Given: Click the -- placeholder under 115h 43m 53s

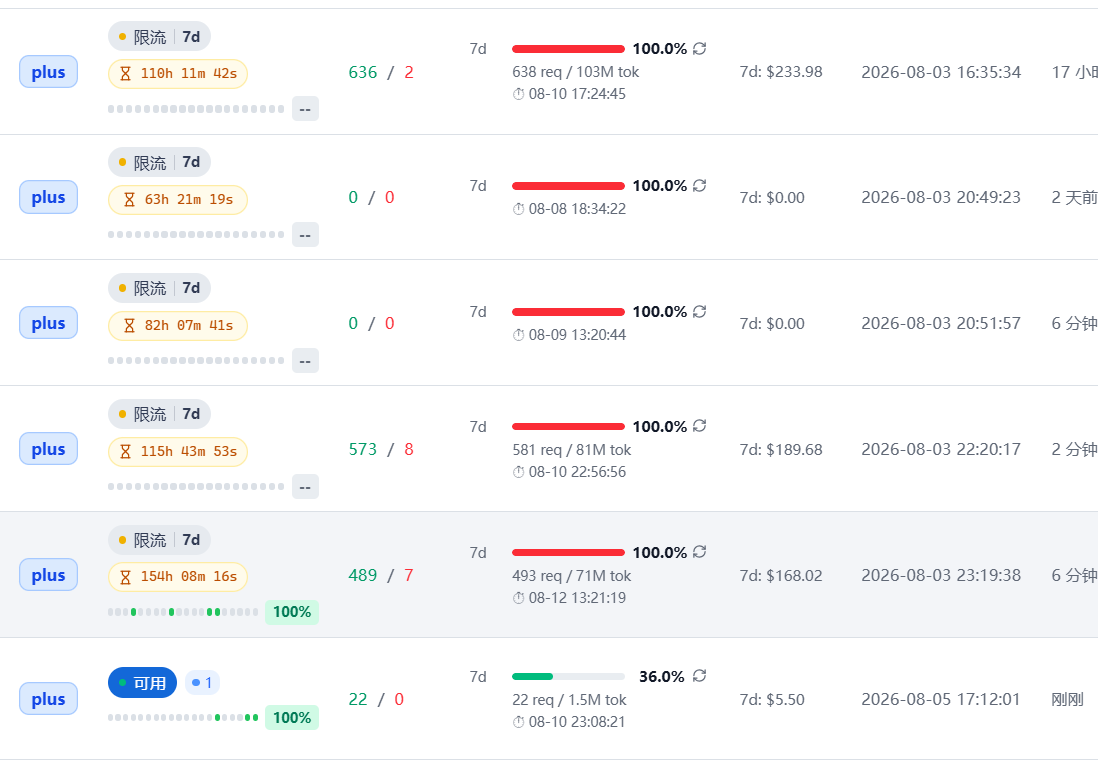Looking at the screenshot, I should [x=305, y=487].
